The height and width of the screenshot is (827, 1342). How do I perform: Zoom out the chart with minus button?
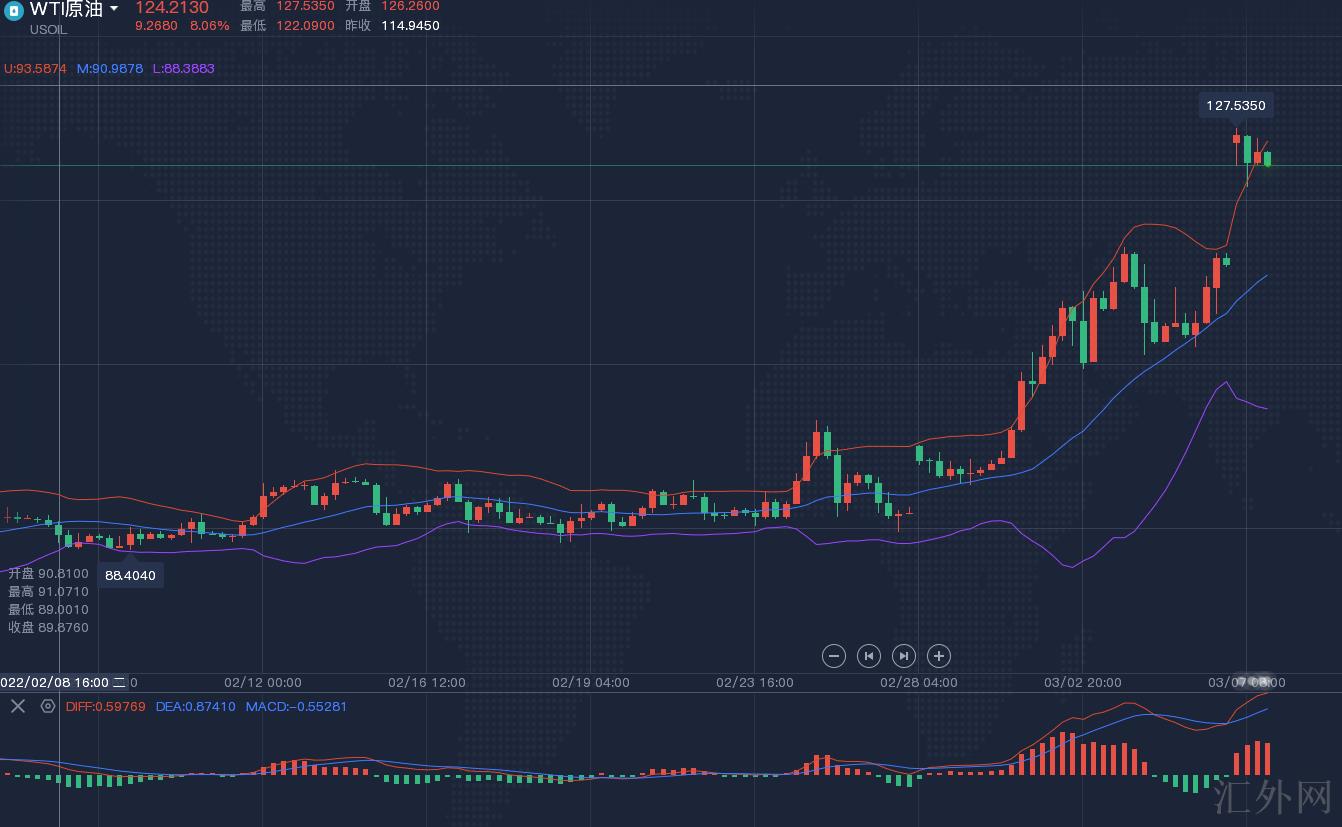point(833,656)
